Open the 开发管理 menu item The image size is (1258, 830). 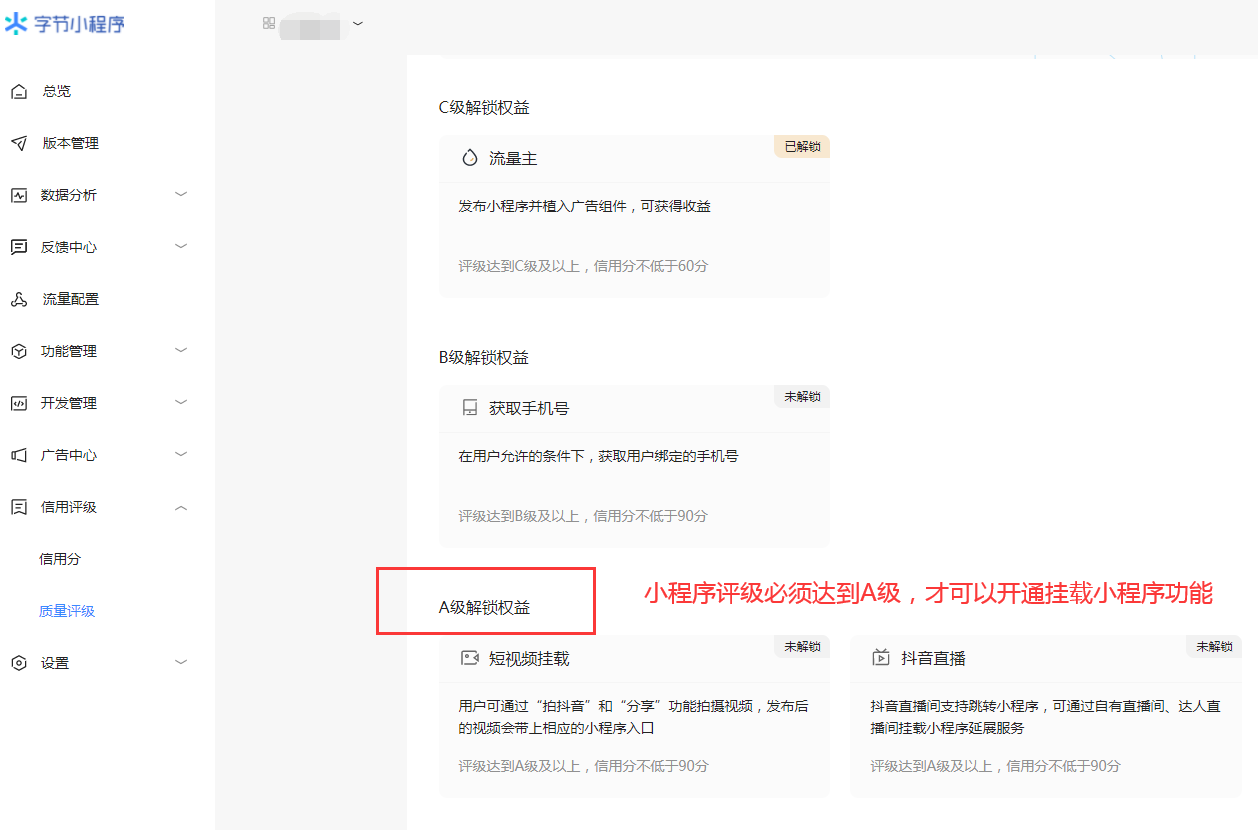(x=69, y=403)
